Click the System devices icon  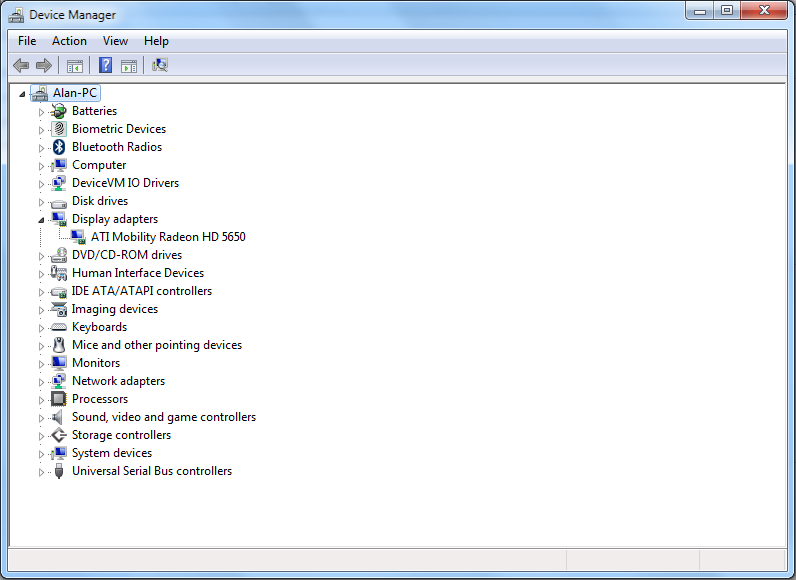click(59, 453)
